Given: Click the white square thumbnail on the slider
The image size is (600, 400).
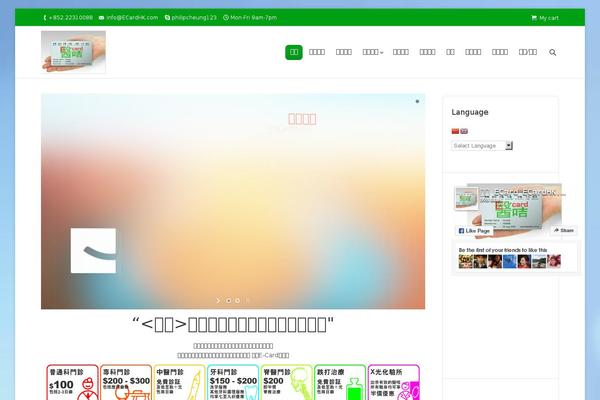Looking at the screenshot, I should tap(93, 251).
